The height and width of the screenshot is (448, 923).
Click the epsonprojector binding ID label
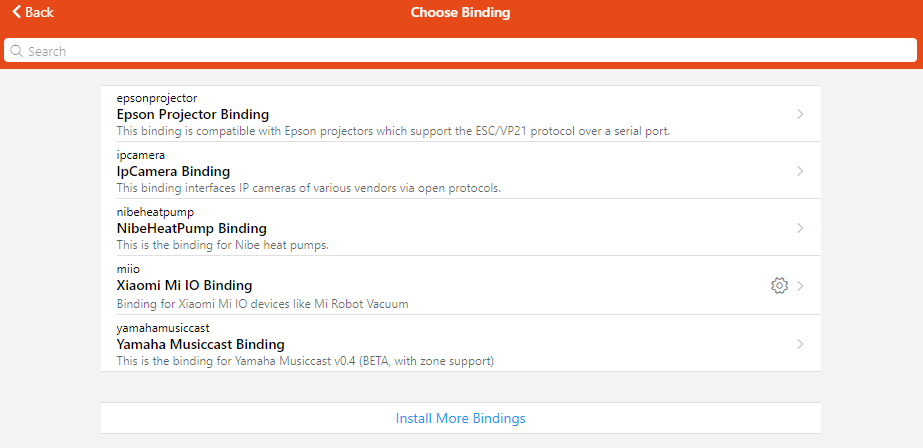point(156,98)
